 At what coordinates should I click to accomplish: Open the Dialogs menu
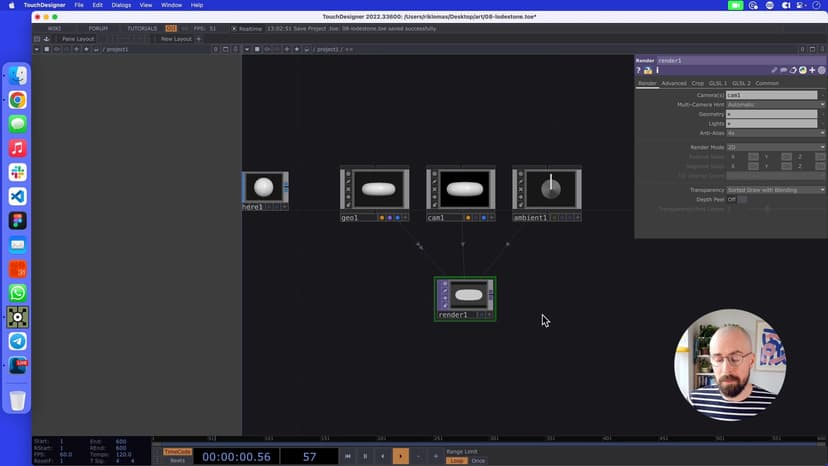click(x=121, y=5)
